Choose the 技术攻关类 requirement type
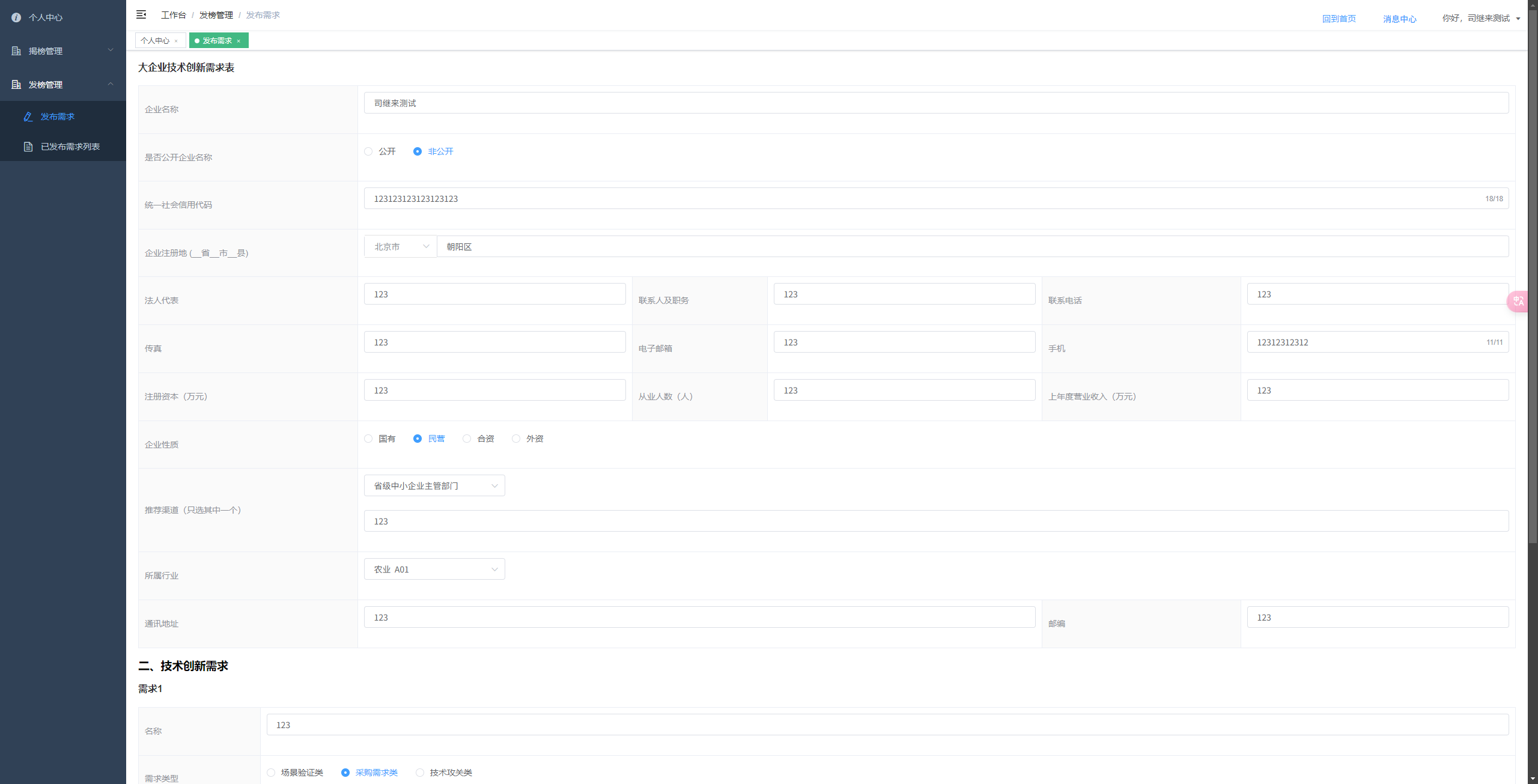 pos(420,773)
